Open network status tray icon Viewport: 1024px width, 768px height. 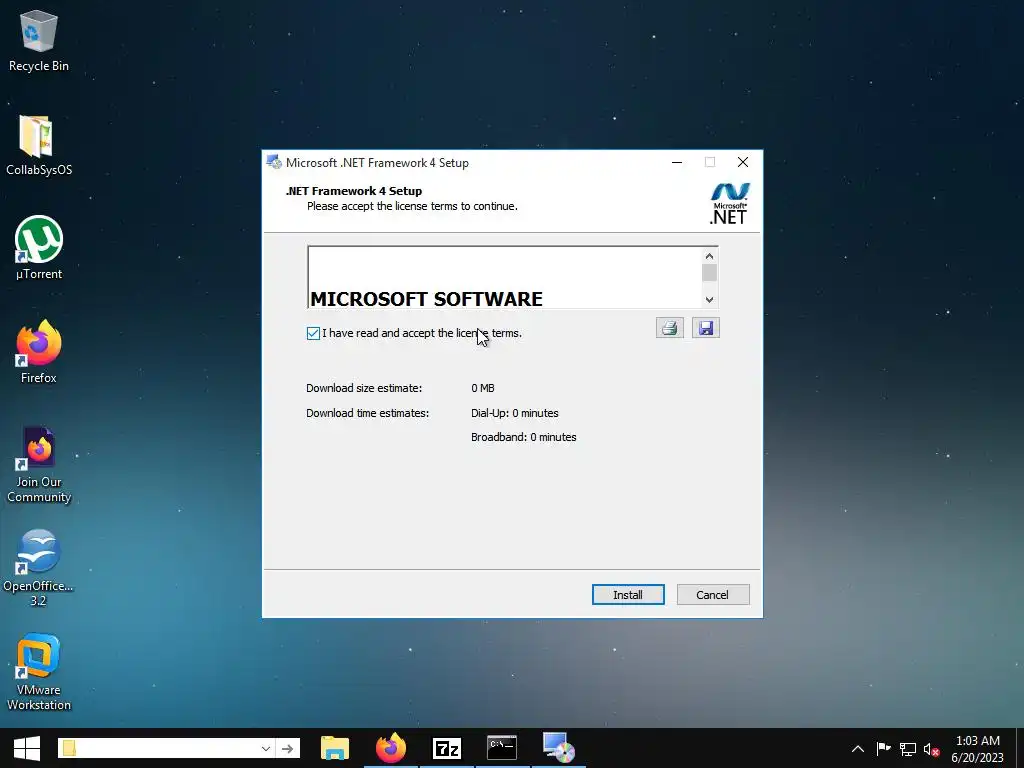pos(908,749)
